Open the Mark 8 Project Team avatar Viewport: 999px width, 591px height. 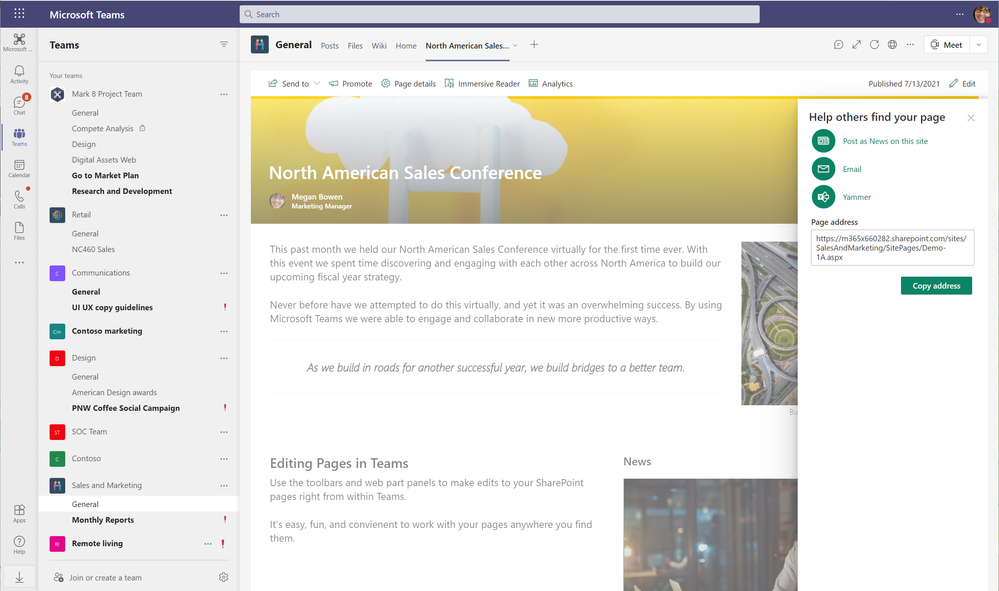57,94
